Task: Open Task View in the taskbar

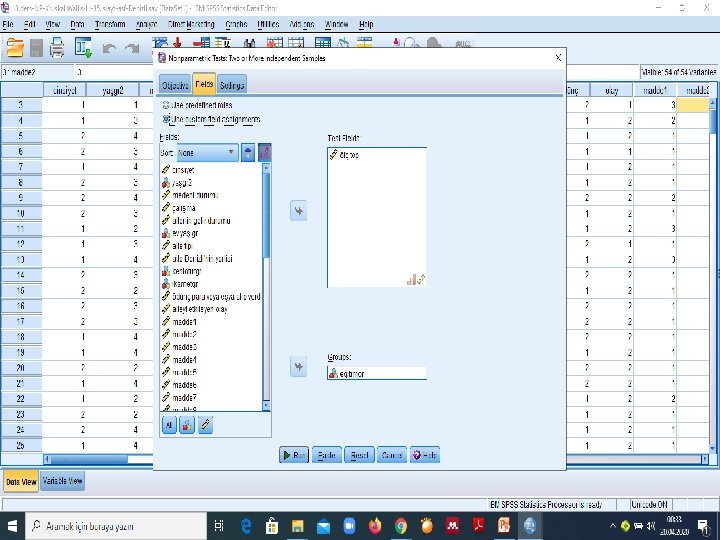Action: coord(219,526)
